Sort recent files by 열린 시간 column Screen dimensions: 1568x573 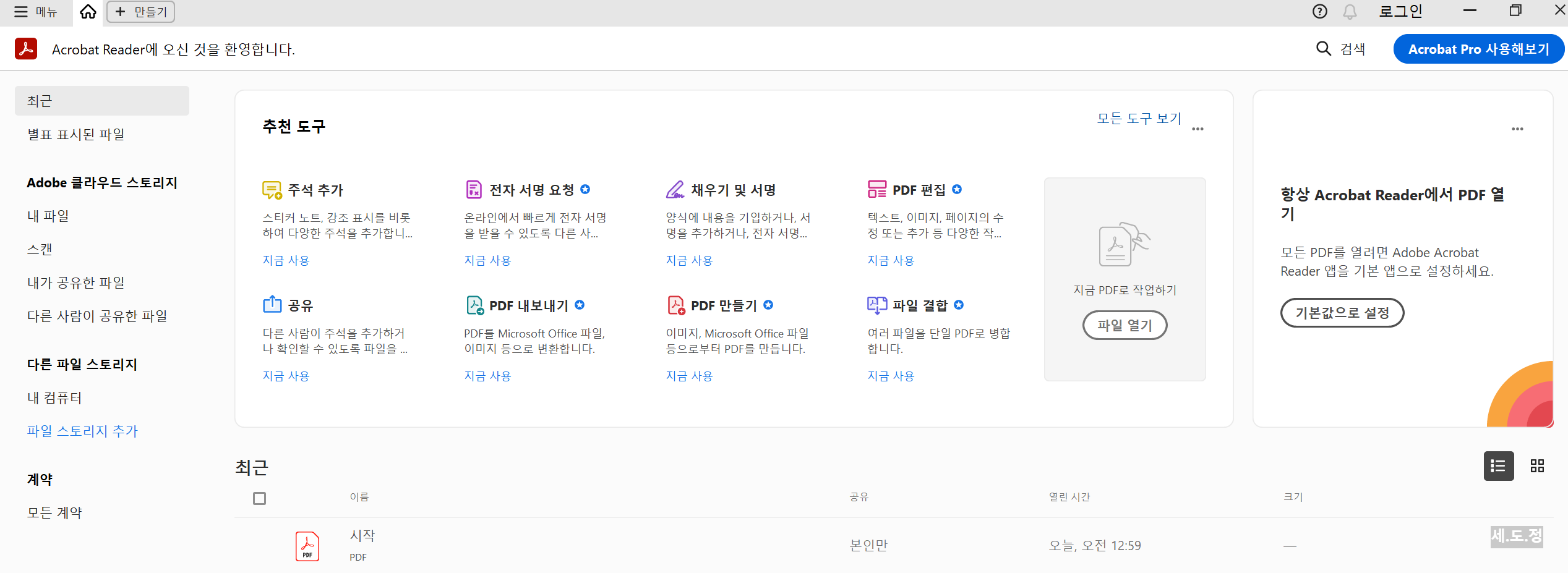(1069, 497)
